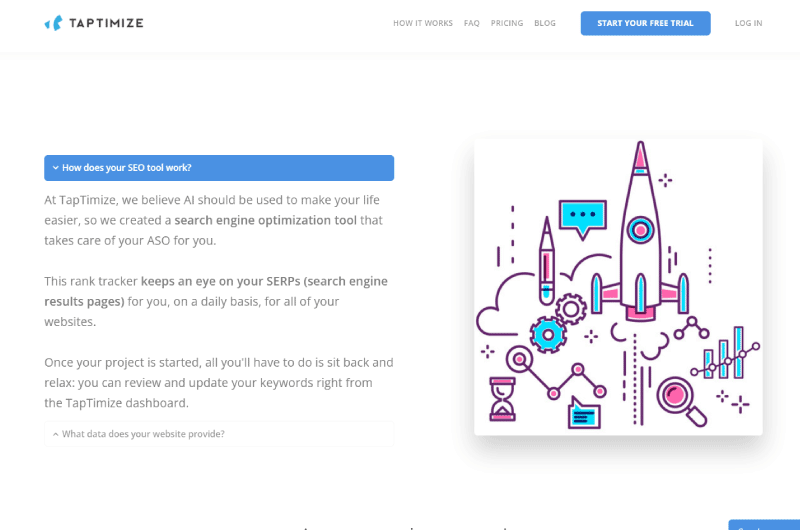This screenshot has width=800, height=530.
Task: Click the 'the TapTimize dashboard.' text
Action: pos(116,403)
